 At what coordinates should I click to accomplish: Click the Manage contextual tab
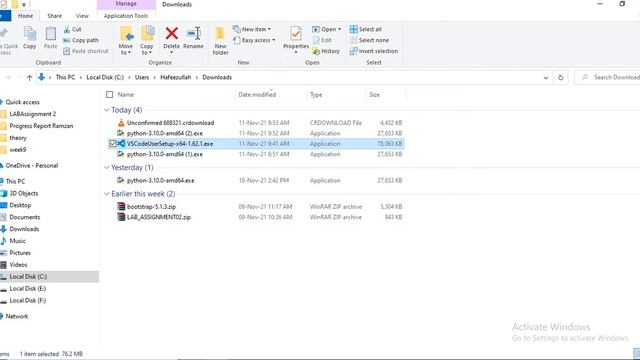click(126, 4)
